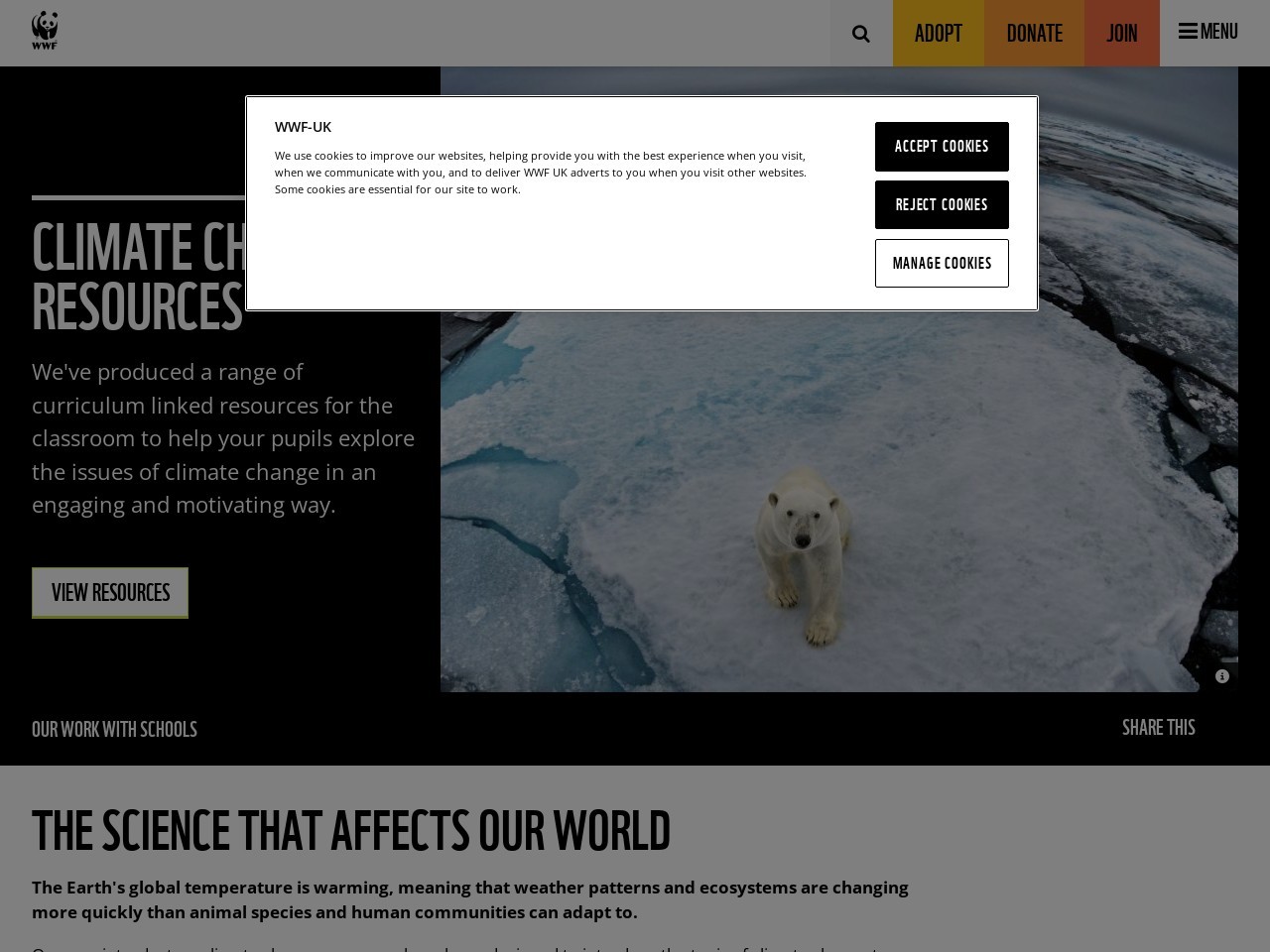1270x952 pixels.
Task: Click the View Resources button
Action: pos(110,593)
